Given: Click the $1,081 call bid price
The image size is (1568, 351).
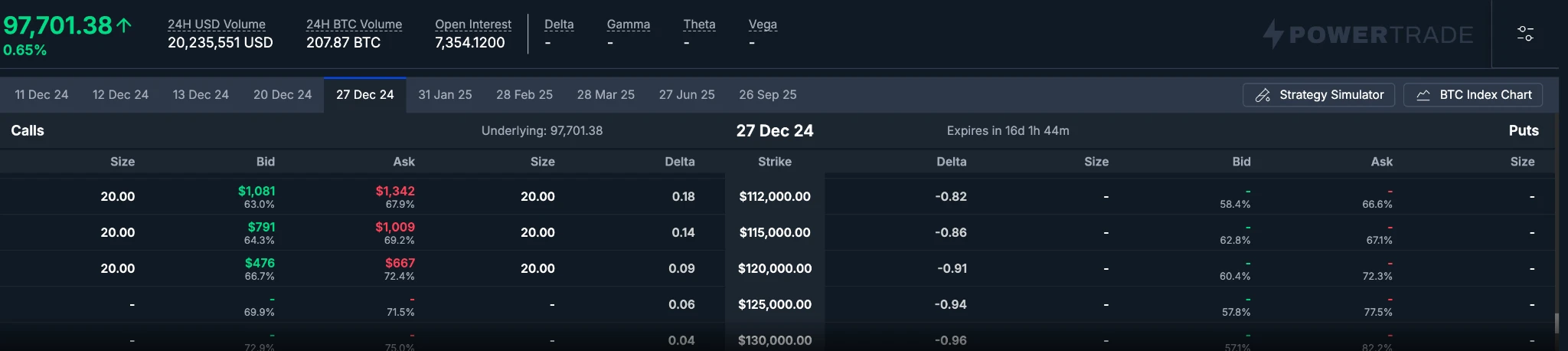Looking at the screenshot, I should [x=256, y=191].
